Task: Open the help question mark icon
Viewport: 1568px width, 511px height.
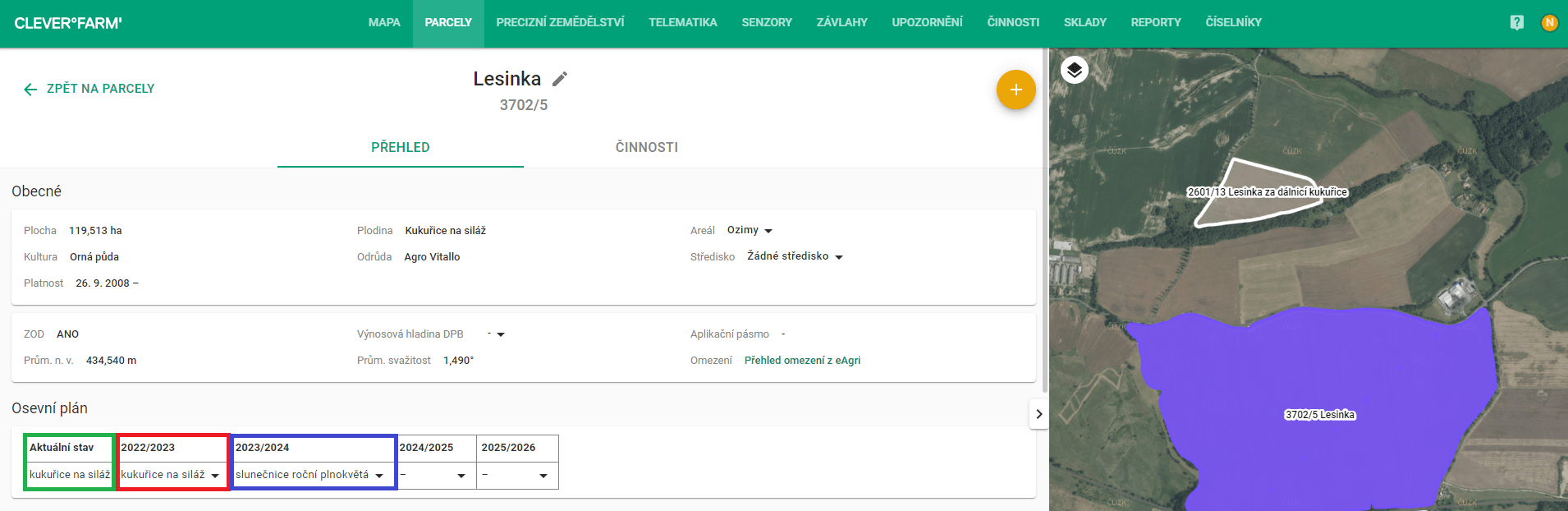Action: (1516, 23)
